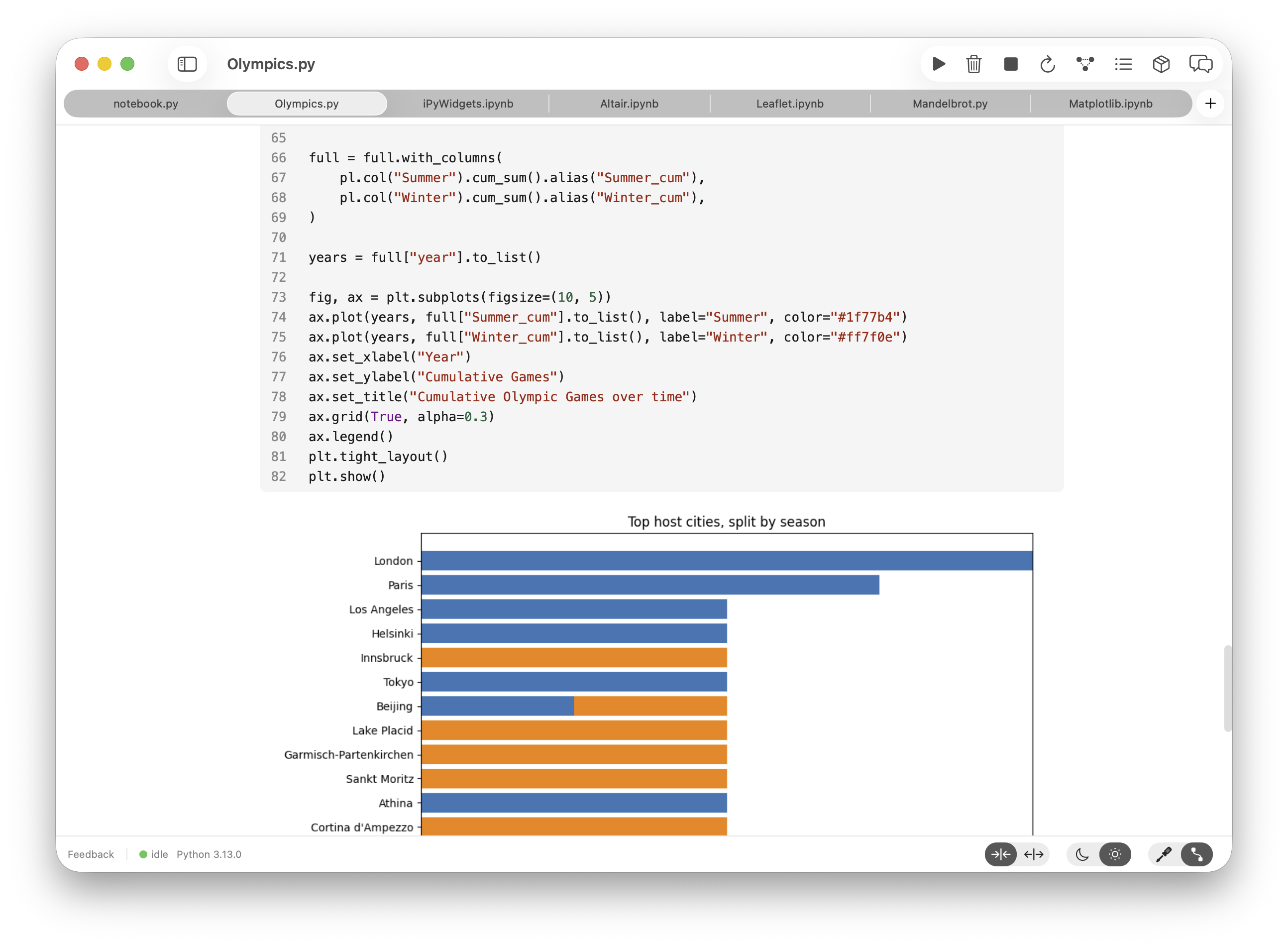Viewport: 1288px width, 946px height.
Task: Click the Python 3.13.0 version label
Action: [209, 854]
